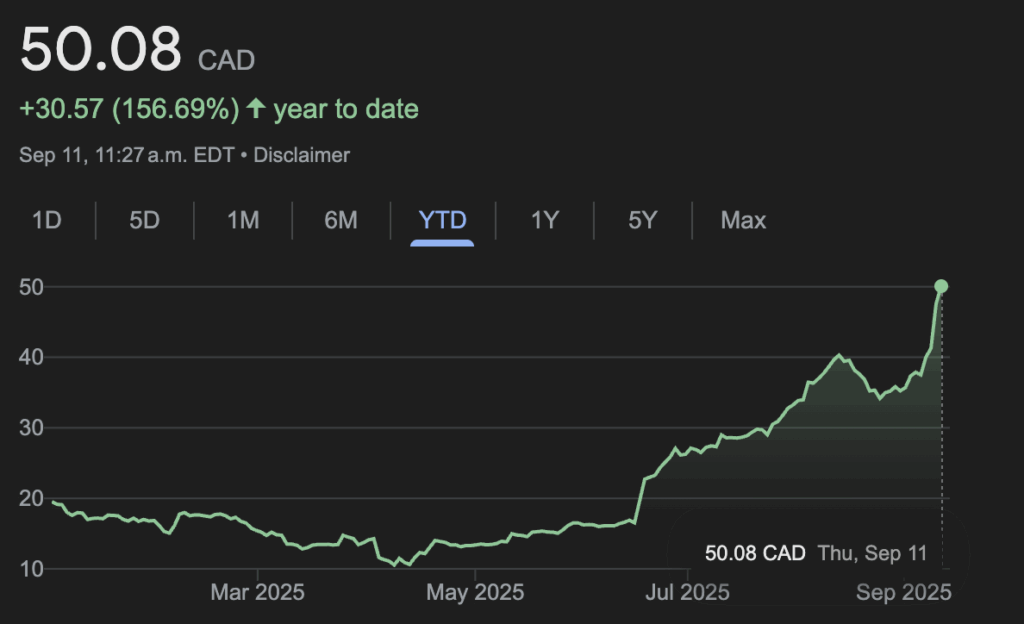Click the green endpoint dot on chart
1024x624 pixels.
click(x=941, y=287)
